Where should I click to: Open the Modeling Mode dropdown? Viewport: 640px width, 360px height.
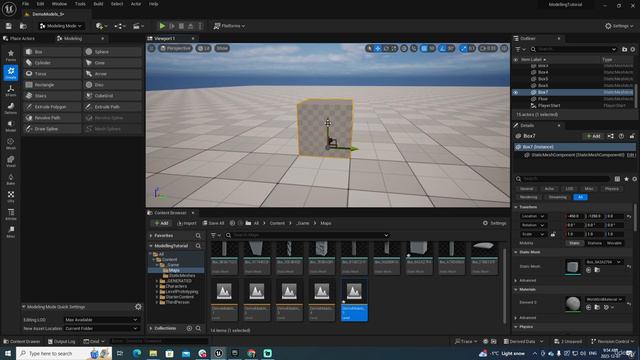point(61,26)
